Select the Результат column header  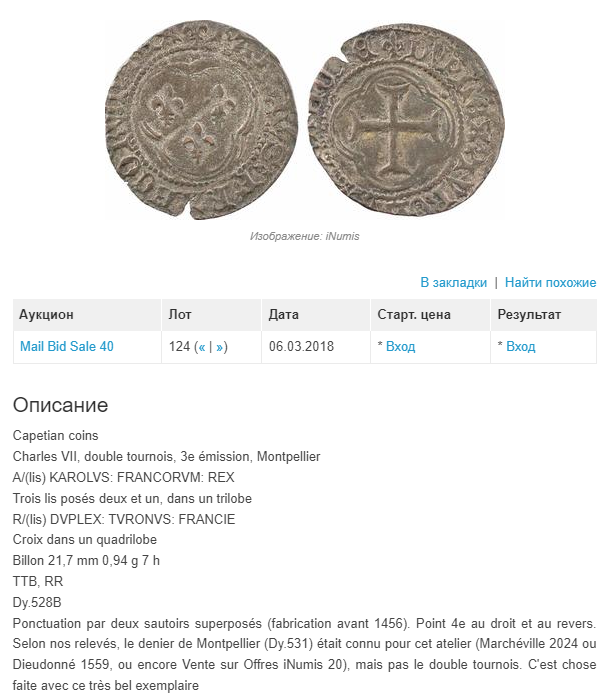coord(544,315)
